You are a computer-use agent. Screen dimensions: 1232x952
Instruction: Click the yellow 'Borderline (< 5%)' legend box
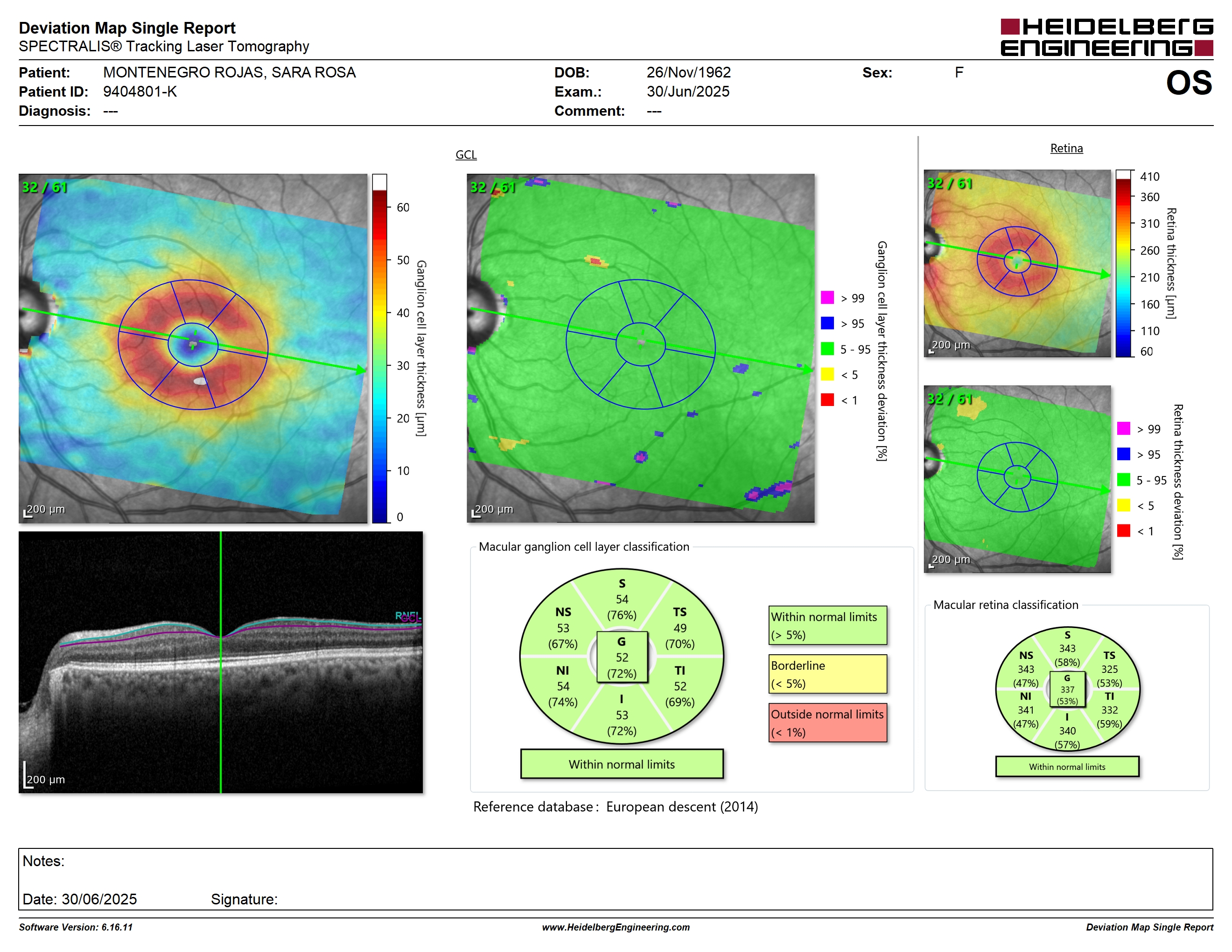point(827,674)
